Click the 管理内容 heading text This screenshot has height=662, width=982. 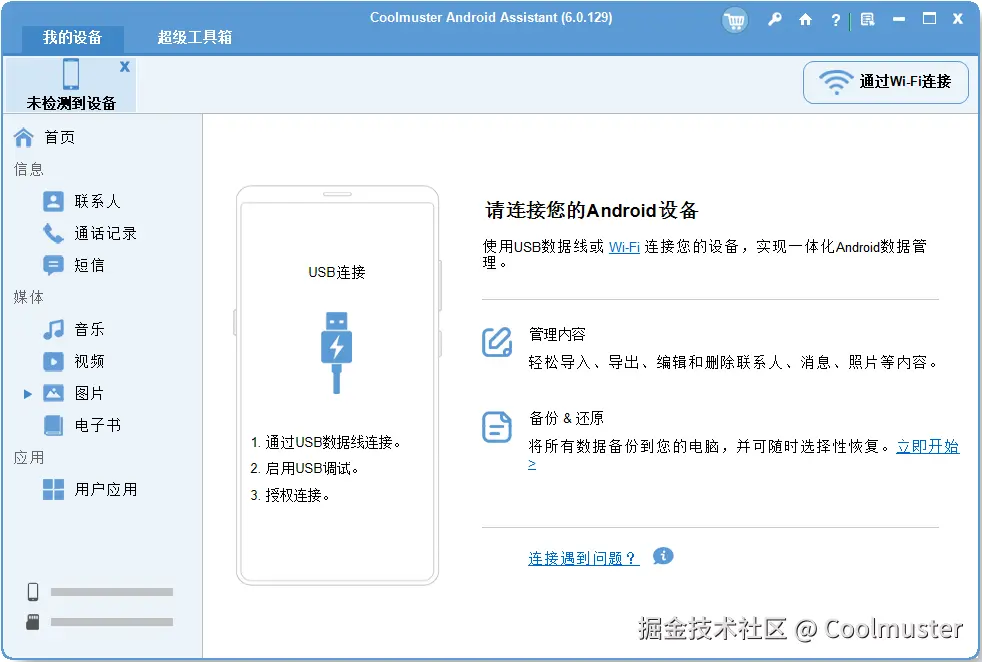[557, 334]
